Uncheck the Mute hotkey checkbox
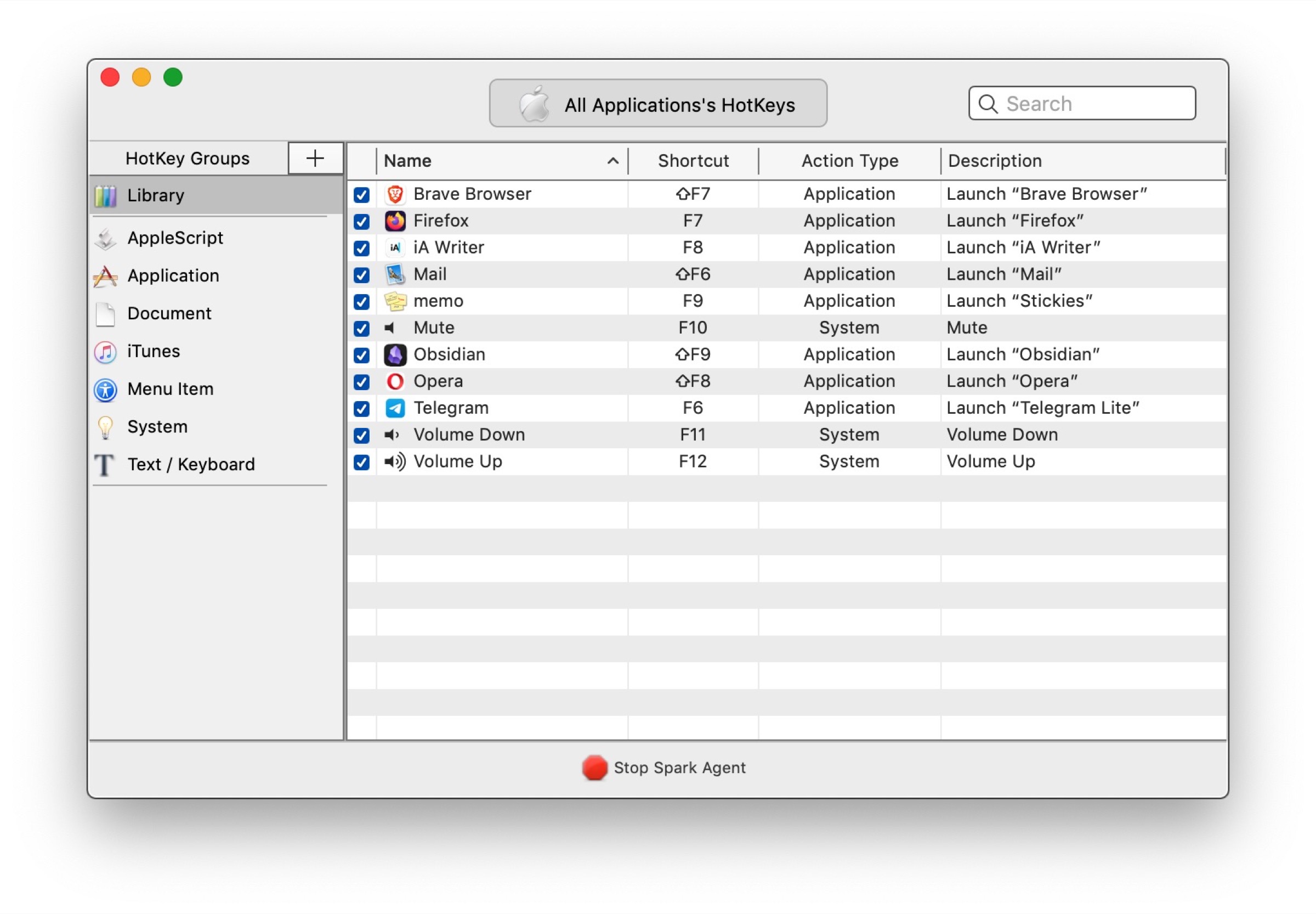This screenshot has height=914, width=1316. [361, 329]
